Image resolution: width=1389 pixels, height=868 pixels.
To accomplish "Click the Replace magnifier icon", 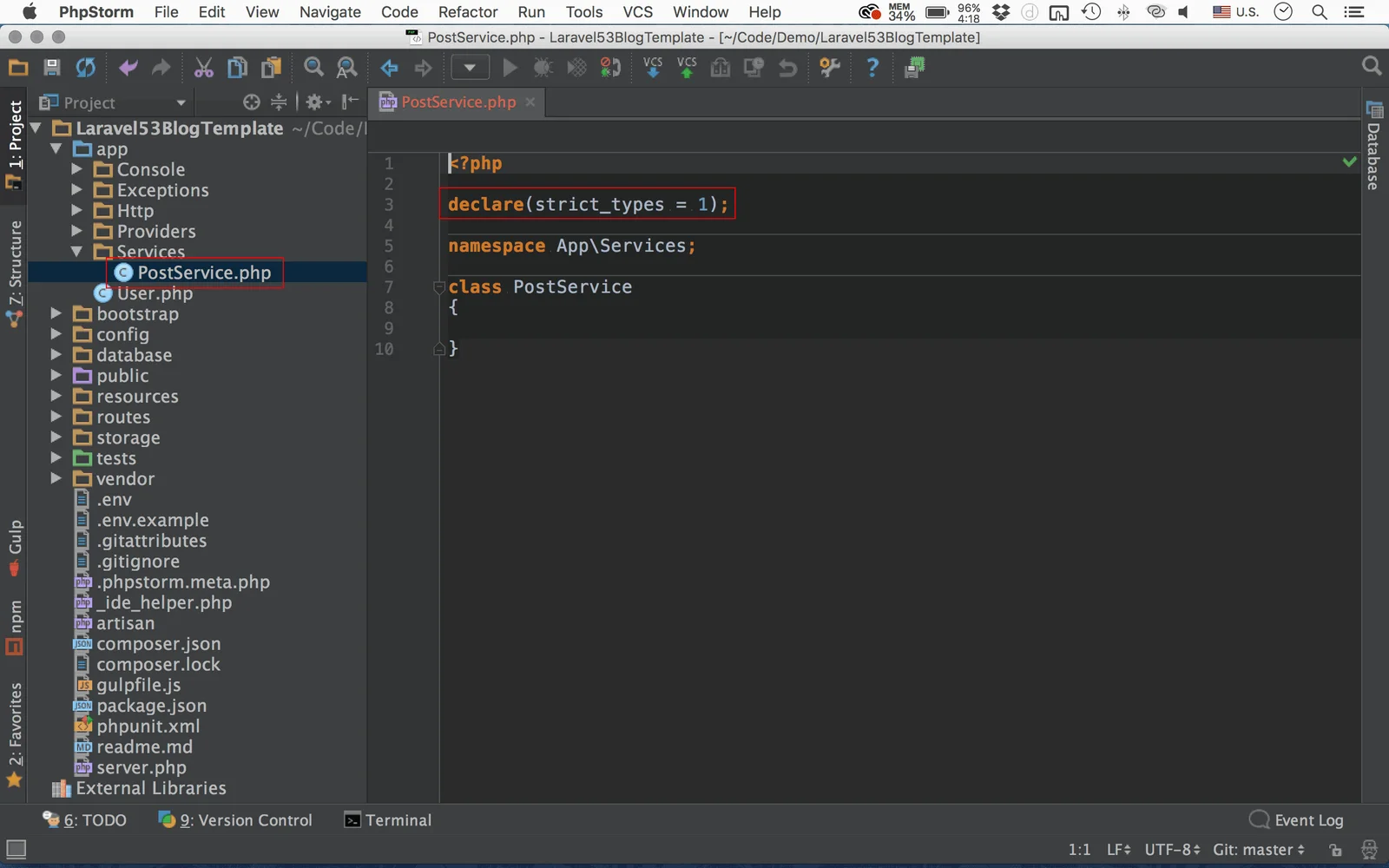I will (x=346, y=68).
